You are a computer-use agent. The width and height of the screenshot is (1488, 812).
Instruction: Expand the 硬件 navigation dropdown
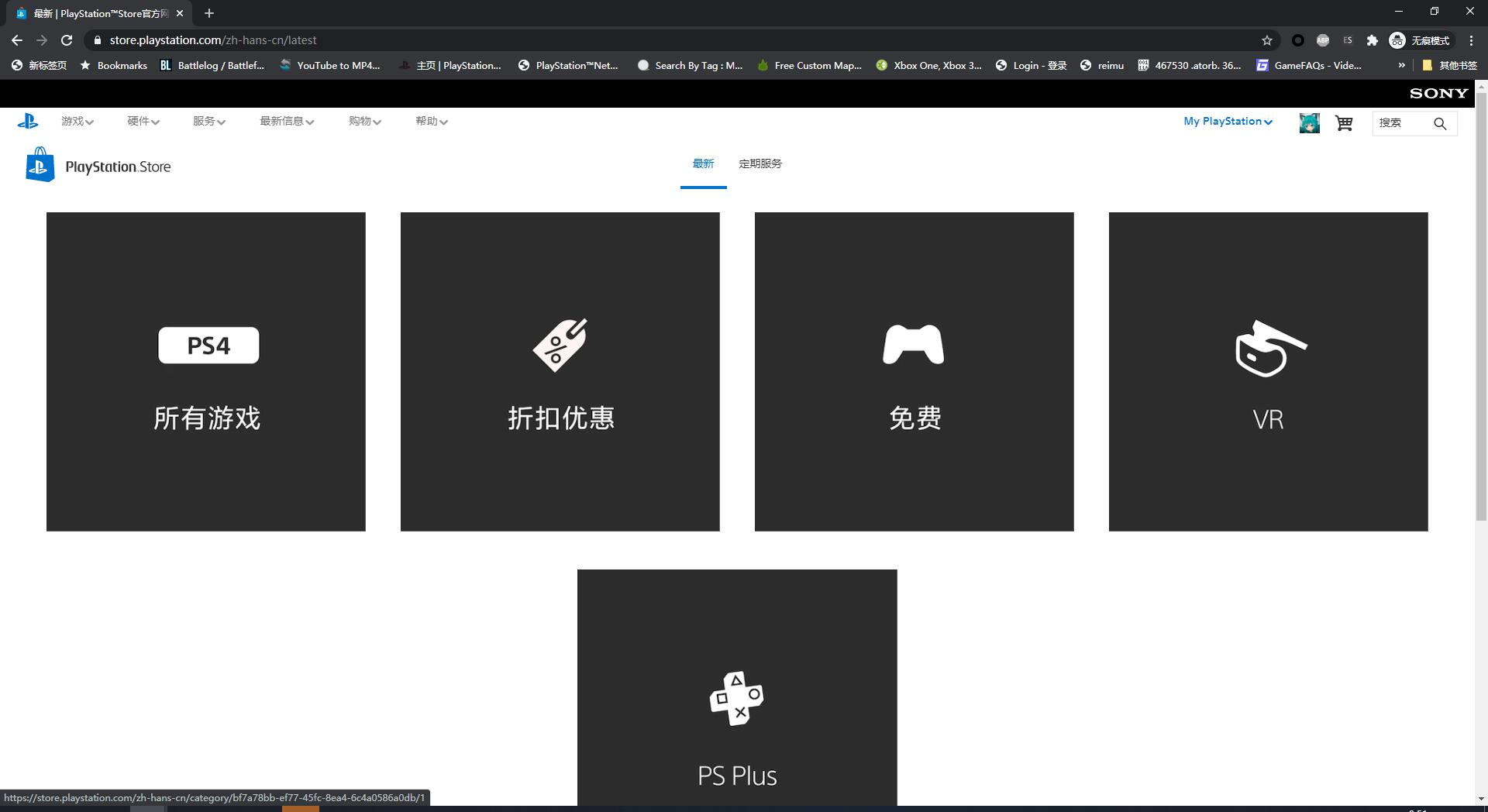pyautogui.click(x=143, y=122)
